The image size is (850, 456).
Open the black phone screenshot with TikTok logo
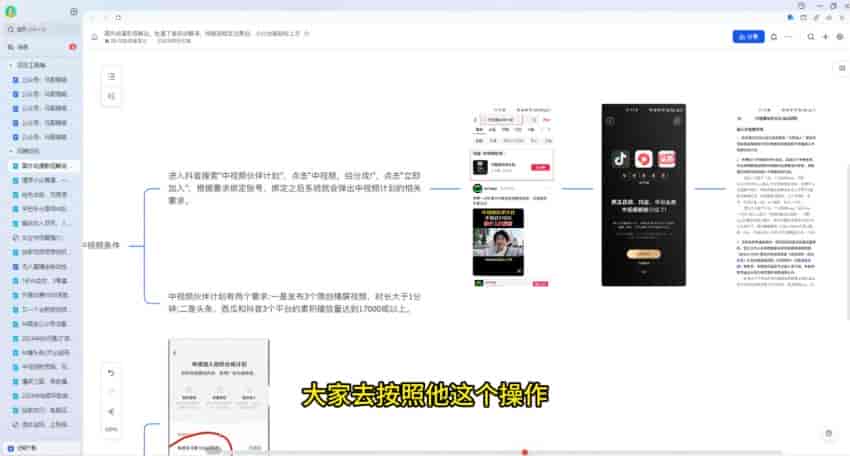click(643, 195)
